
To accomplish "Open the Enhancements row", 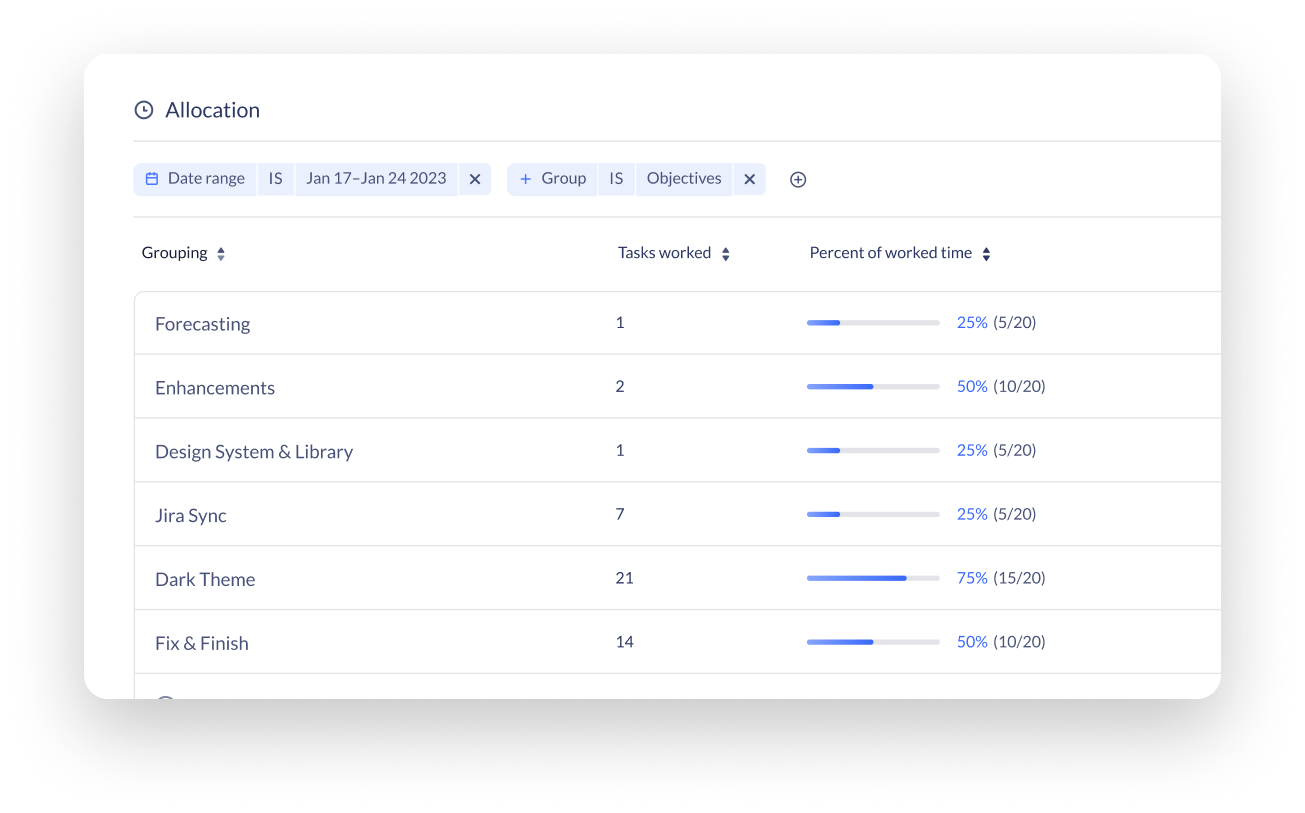I will click(678, 387).
